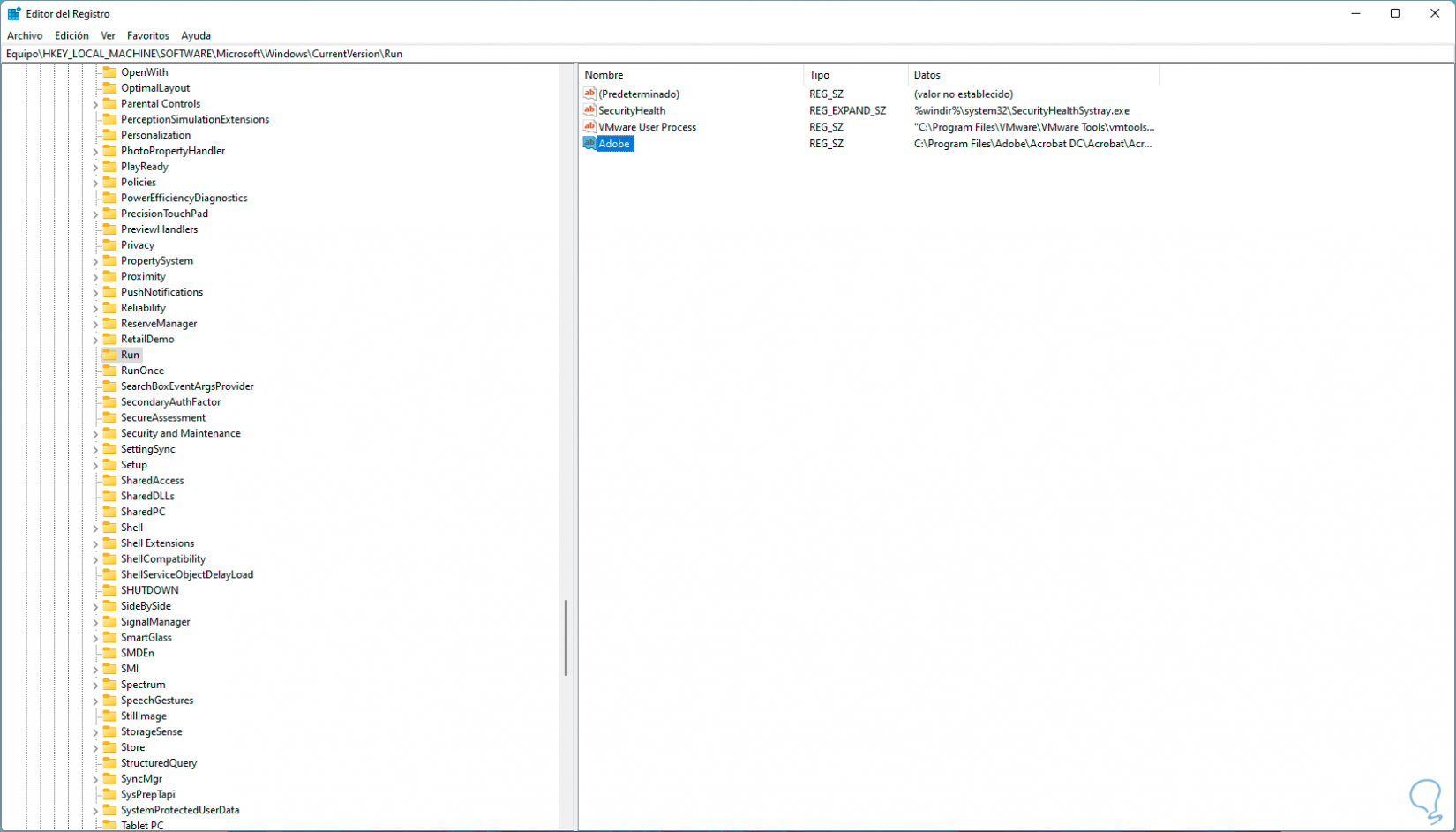The height and width of the screenshot is (832, 1456).
Task: Click the Setup folder icon
Action: click(x=109, y=465)
